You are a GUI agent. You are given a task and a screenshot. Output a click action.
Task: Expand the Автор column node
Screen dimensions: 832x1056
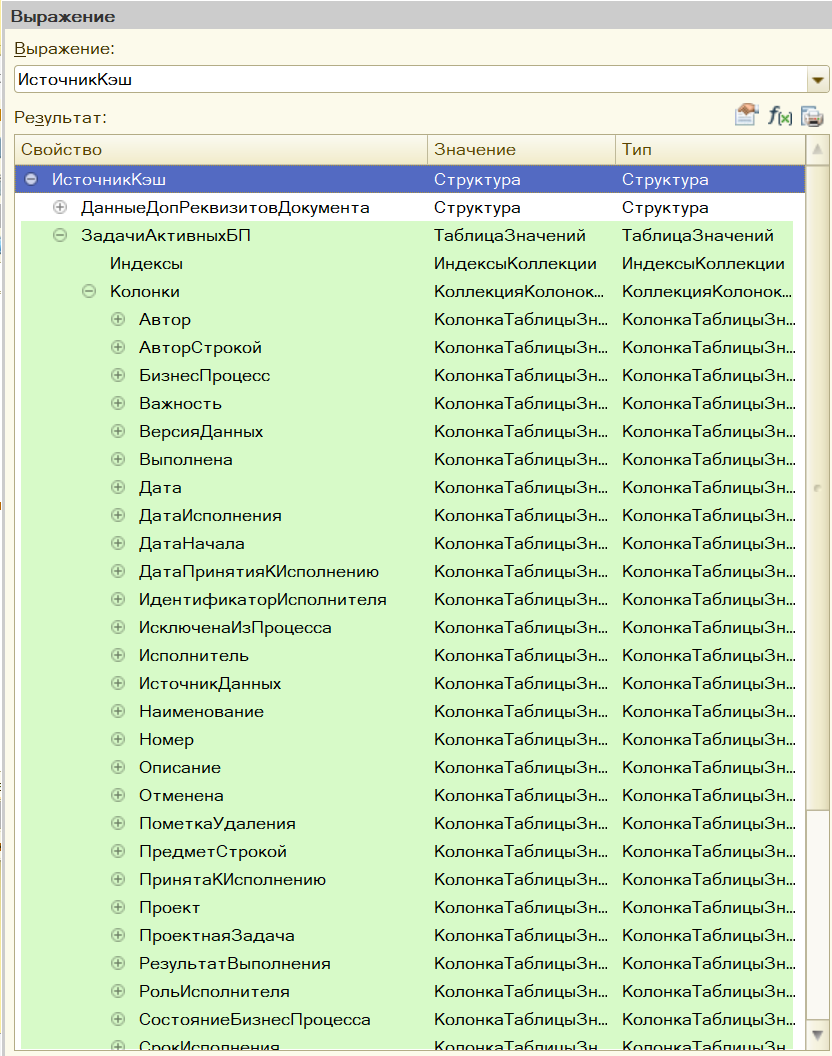pyautogui.click(x=118, y=320)
